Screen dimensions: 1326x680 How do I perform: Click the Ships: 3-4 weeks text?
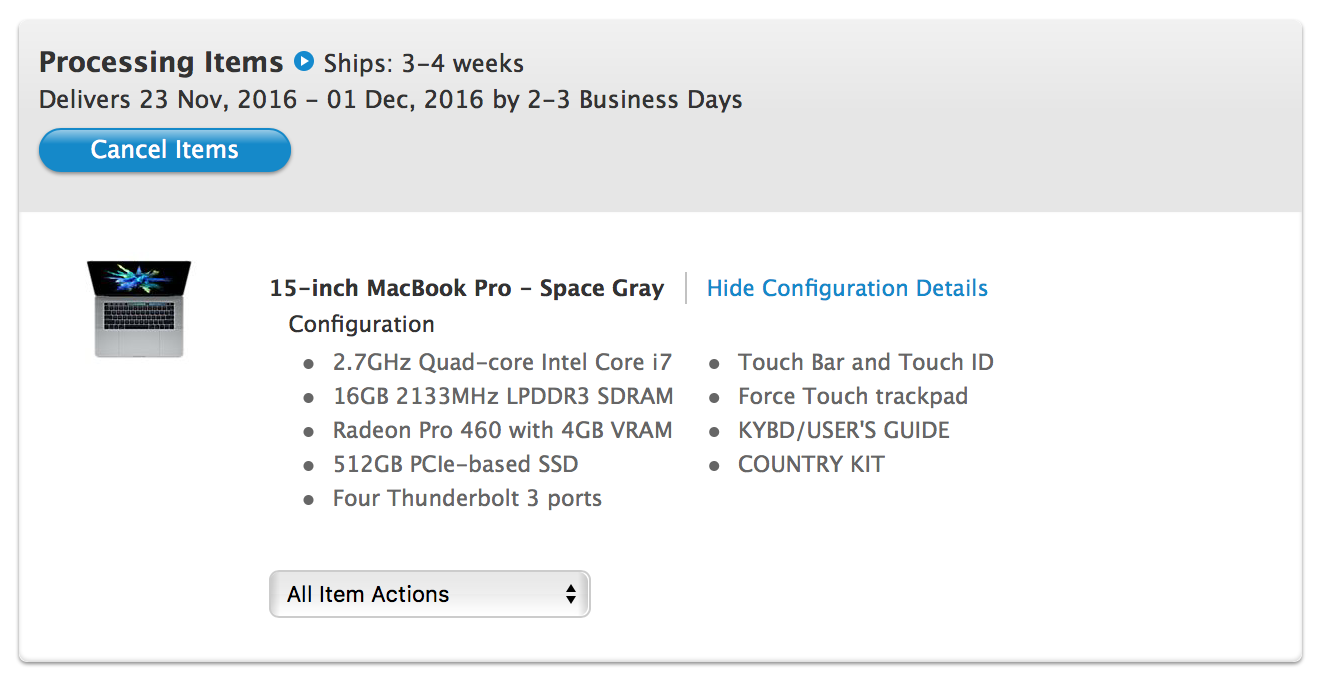tap(424, 64)
